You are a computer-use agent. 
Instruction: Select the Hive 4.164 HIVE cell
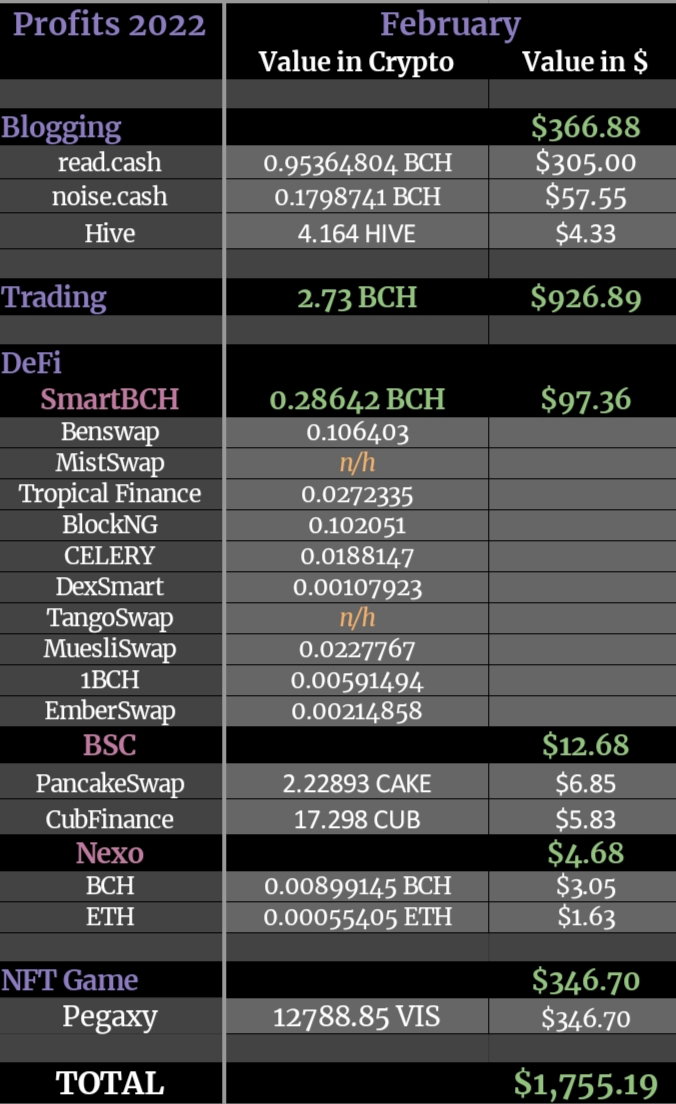pyautogui.click(x=357, y=233)
